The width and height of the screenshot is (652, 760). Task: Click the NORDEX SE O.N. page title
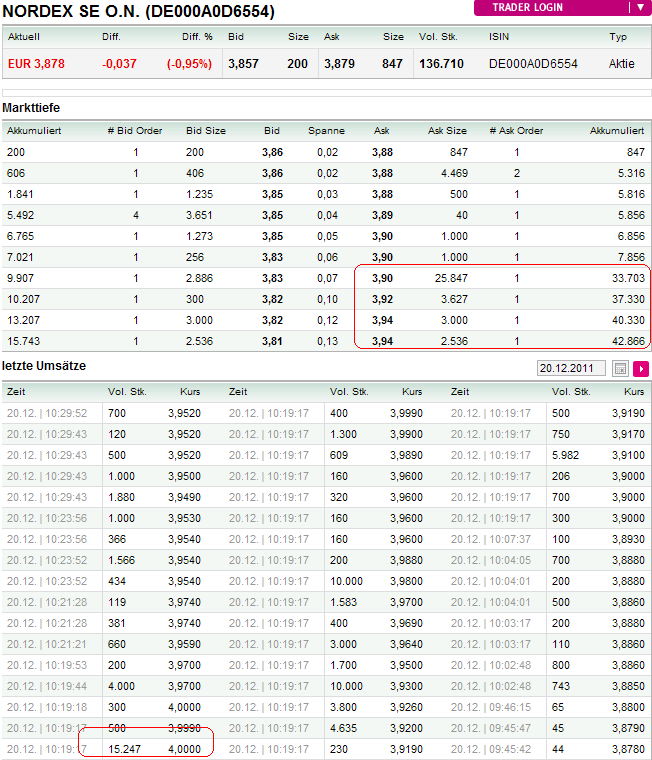point(139,11)
